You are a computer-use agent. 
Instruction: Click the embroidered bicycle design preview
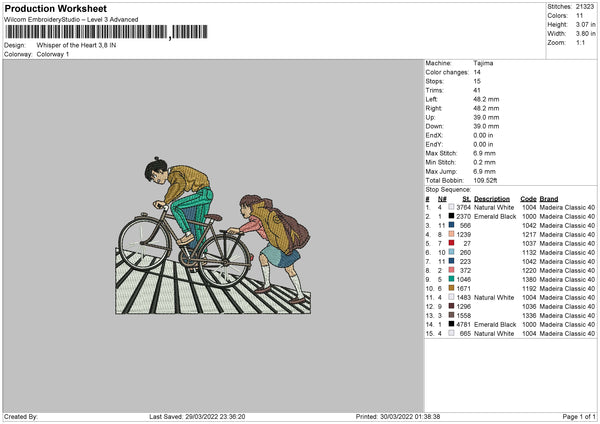pos(214,236)
